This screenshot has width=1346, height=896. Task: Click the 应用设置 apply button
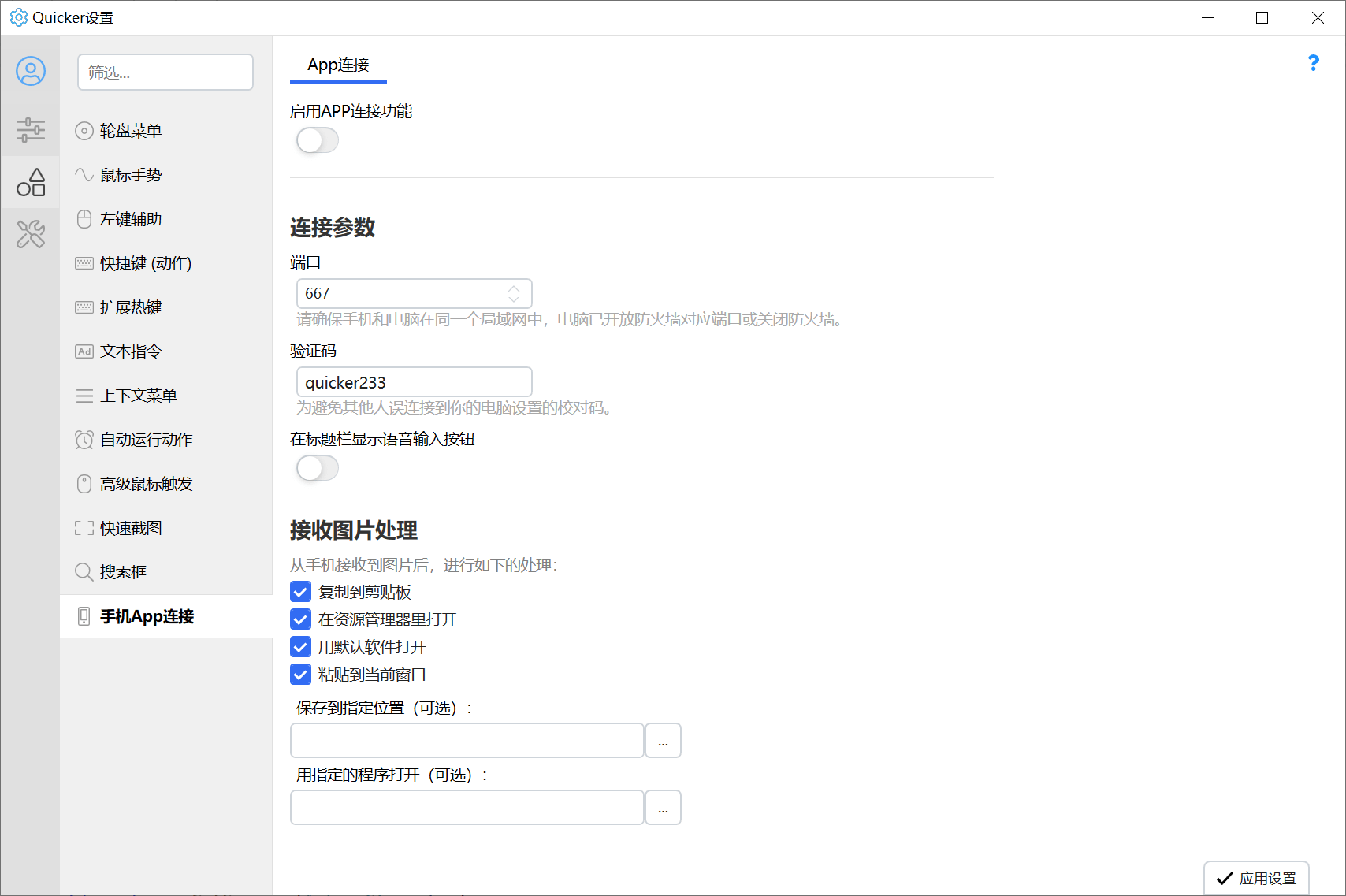point(1256,878)
